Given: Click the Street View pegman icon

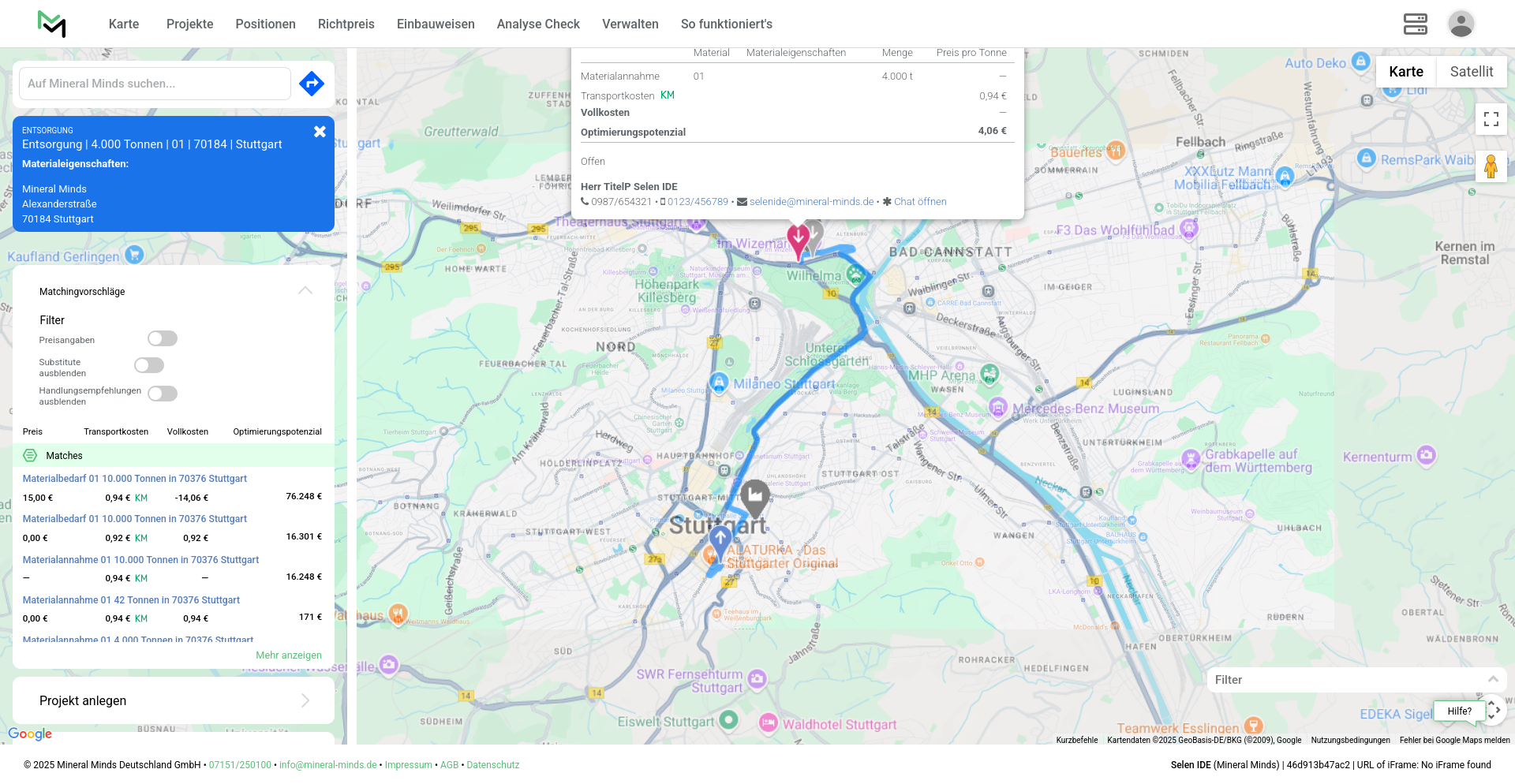Looking at the screenshot, I should point(1491,166).
